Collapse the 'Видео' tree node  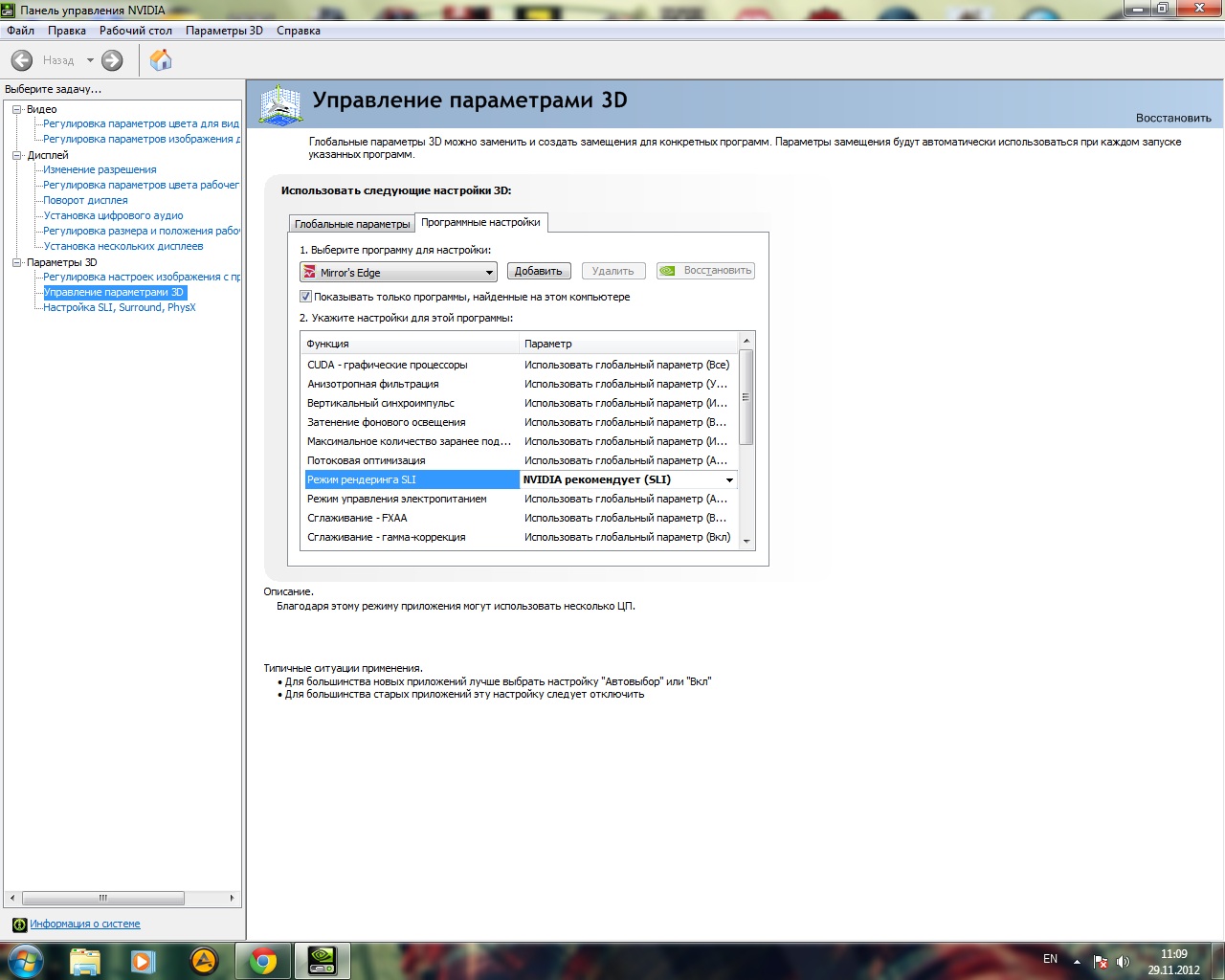coord(16,109)
